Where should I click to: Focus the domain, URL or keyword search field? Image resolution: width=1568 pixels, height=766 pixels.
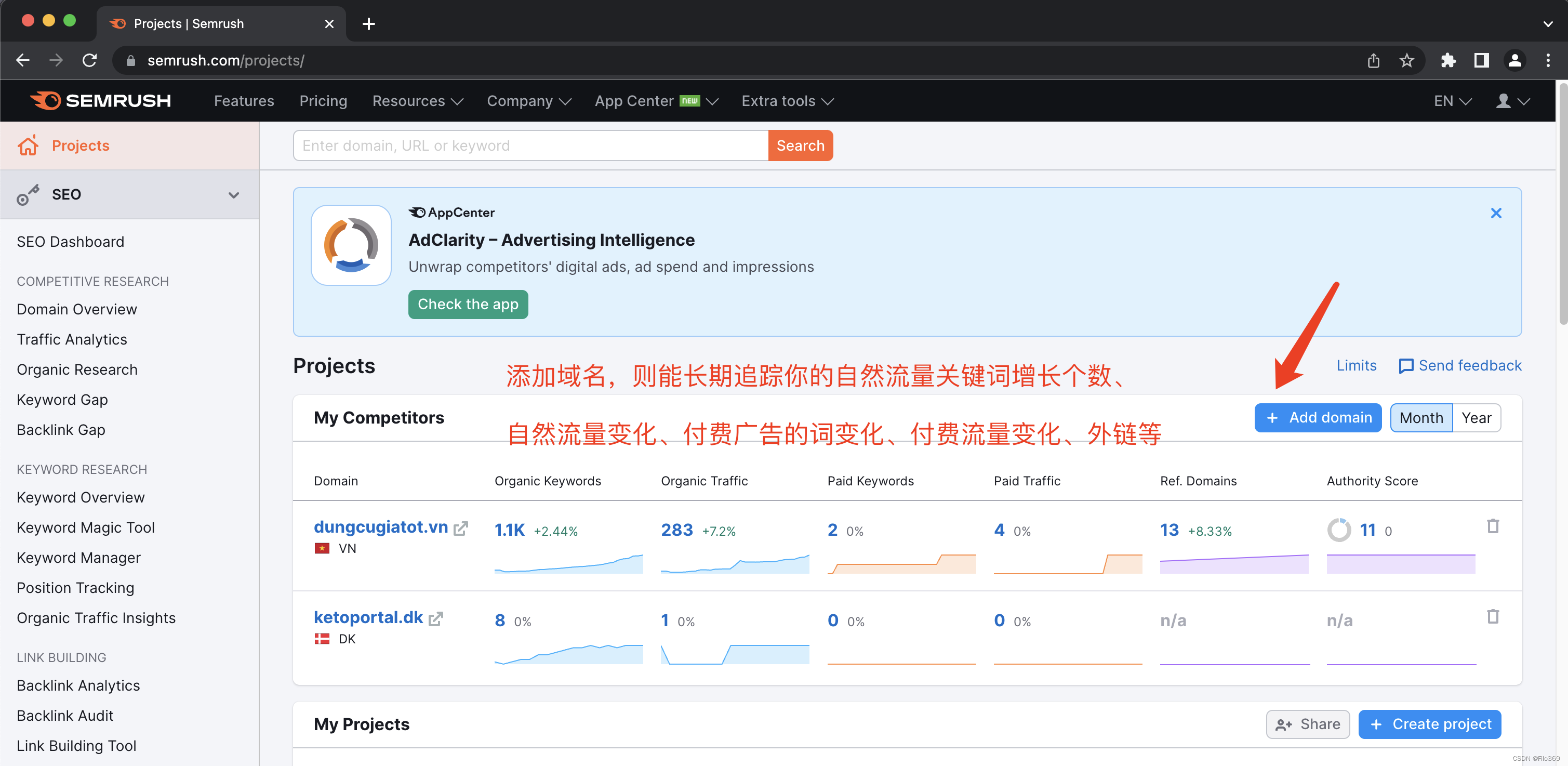coord(530,146)
